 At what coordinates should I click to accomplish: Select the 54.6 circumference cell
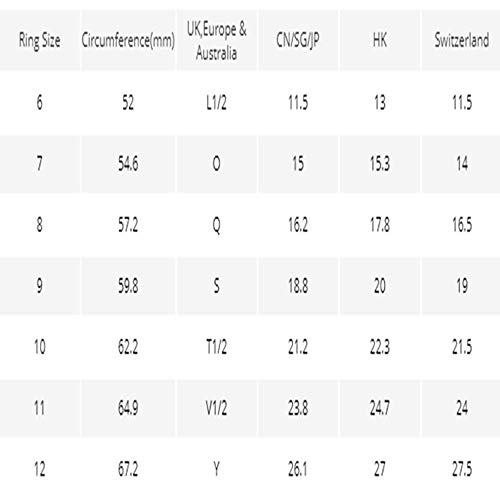point(128,164)
